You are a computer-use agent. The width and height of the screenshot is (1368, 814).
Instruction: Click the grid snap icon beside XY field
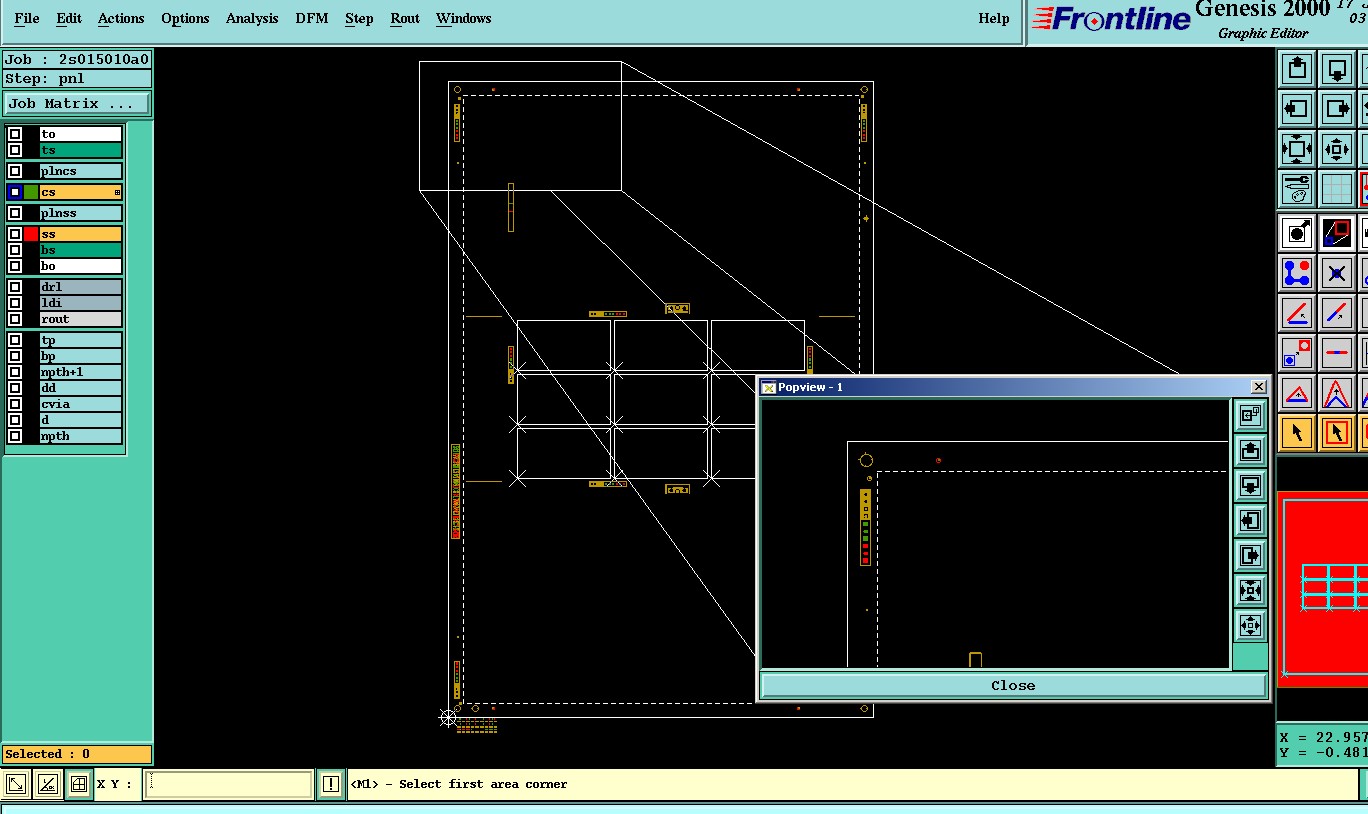[78, 784]
